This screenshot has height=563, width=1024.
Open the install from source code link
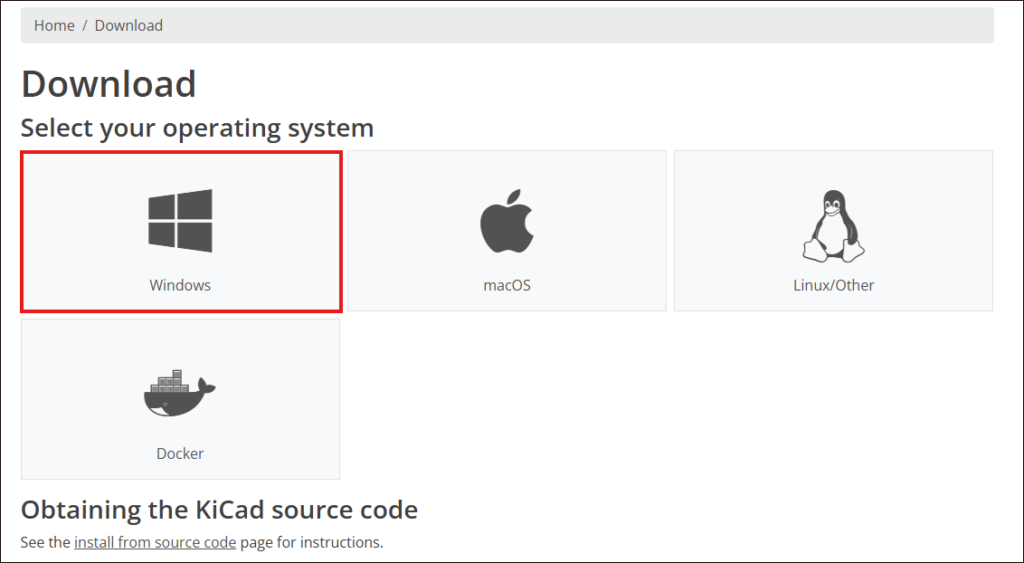click(x=155, y=543)
